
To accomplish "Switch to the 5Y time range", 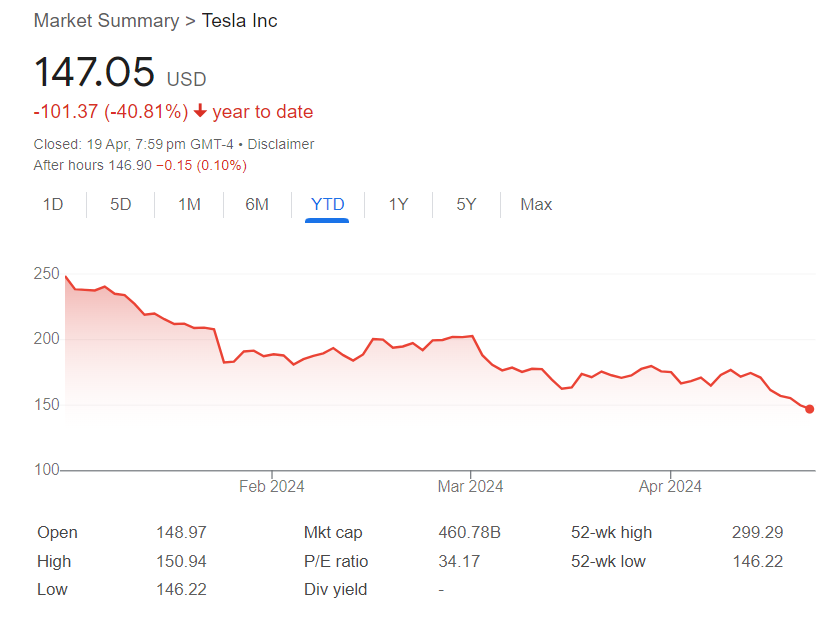I will pyautogui.click(x=465, y=204).
